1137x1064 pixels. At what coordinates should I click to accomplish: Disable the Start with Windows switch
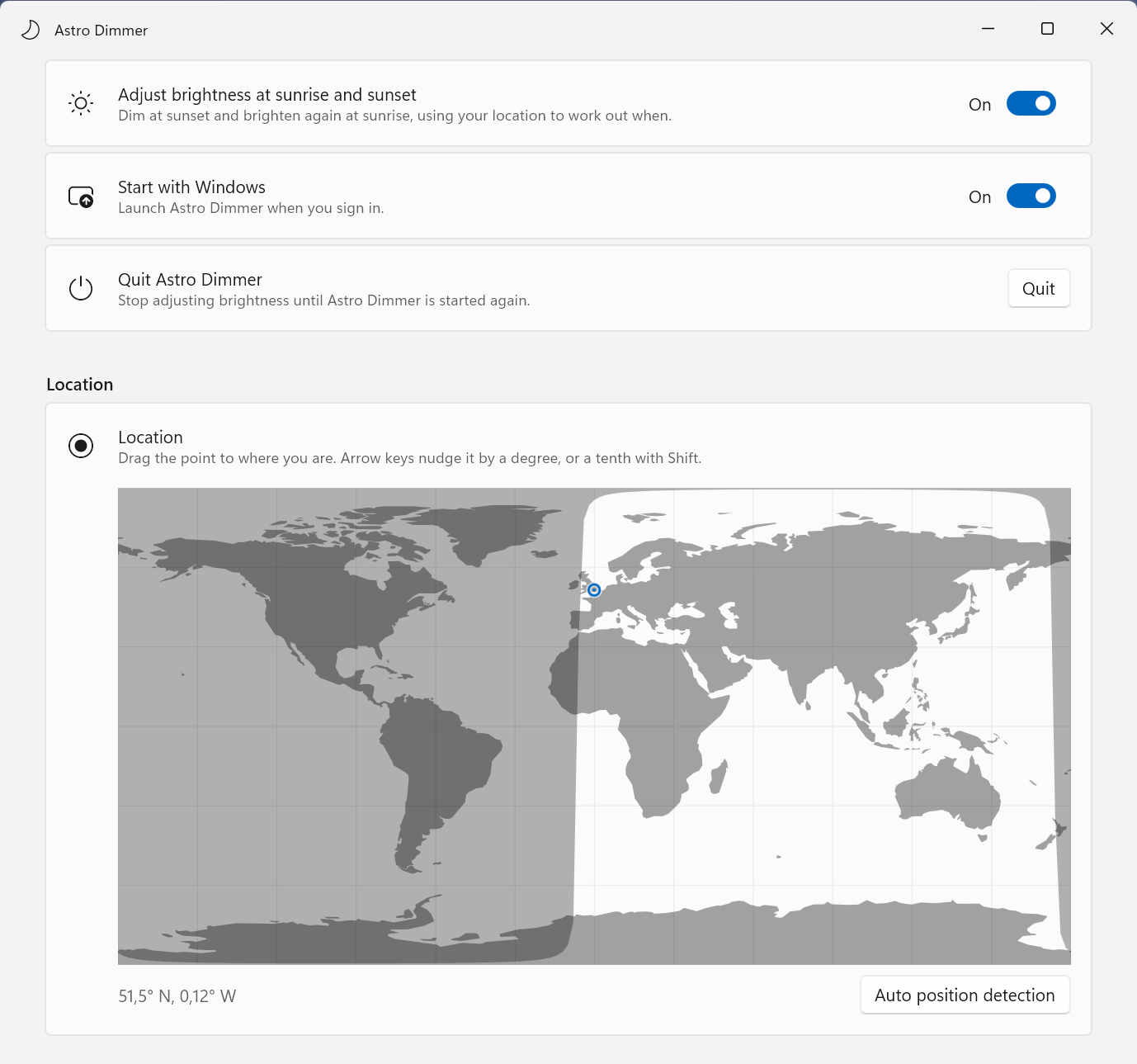(x=1031, y=196)
